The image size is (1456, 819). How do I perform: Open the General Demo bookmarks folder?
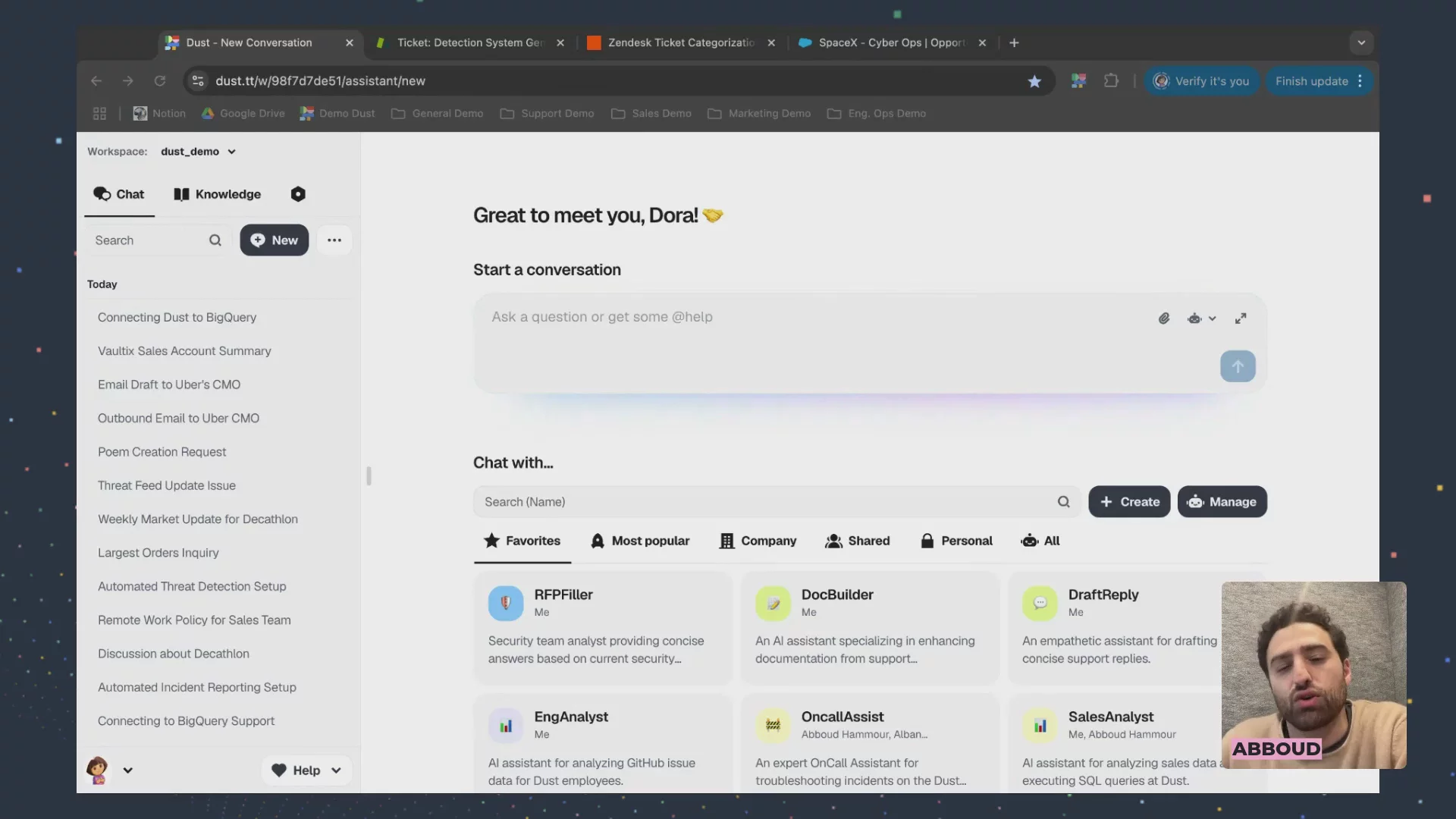click(x=438, y=114)
